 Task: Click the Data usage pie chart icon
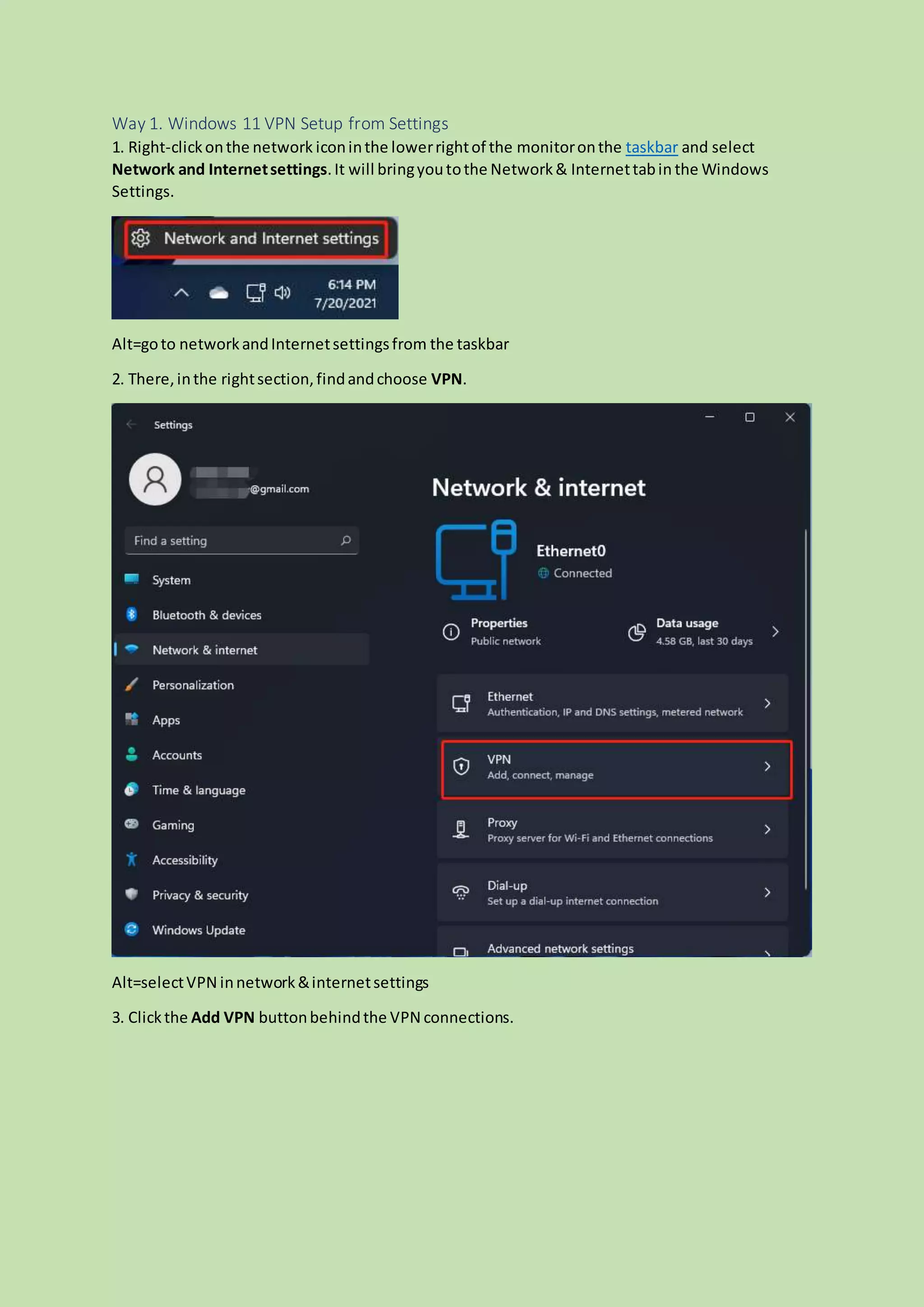[637, 632]
